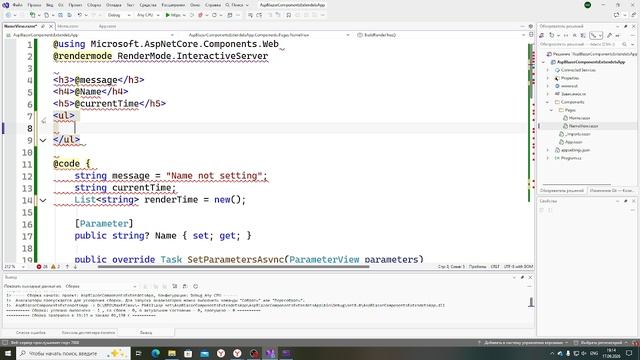Screen dimensions: 640x360
Task: Switch to the package manager console tab
Action: (x=89, y=333)
